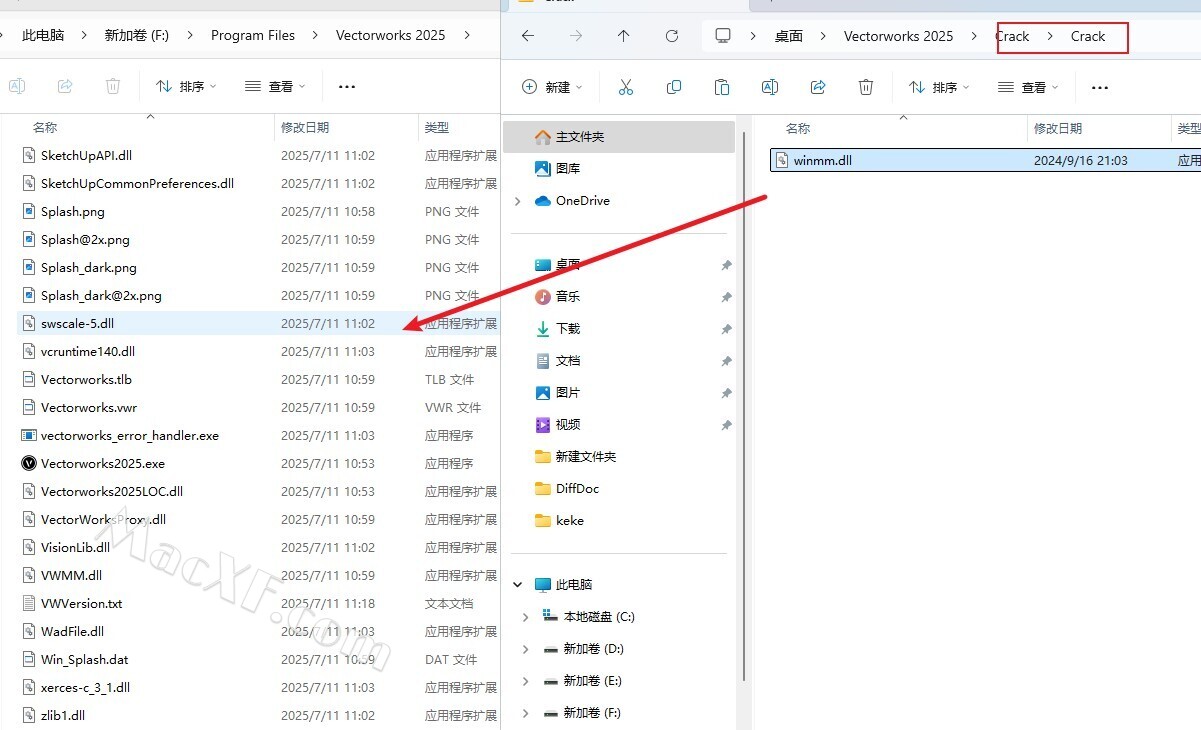Click the Rename icon in the Crack window toolbar

(x=770, y=87)
